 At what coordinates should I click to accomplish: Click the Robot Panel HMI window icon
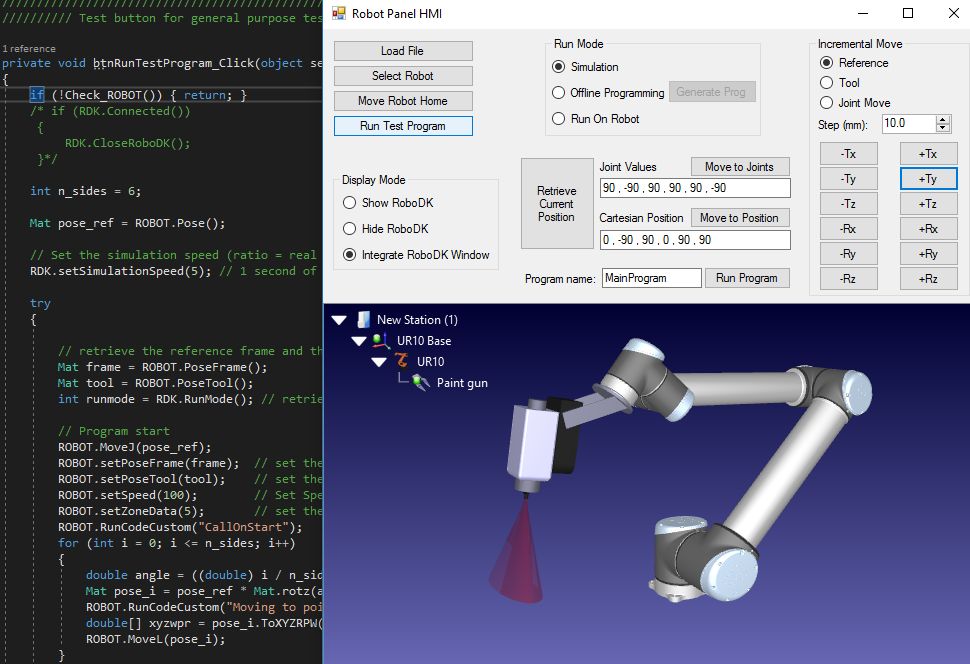[x=338, y=13]
